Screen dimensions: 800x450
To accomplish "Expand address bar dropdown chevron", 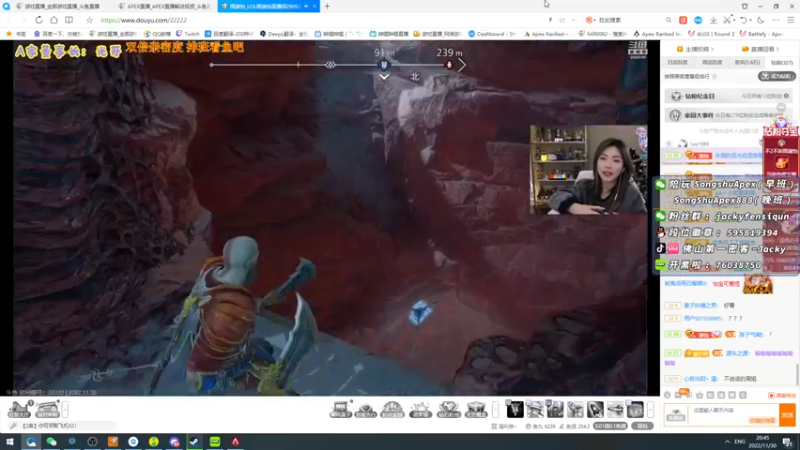I will click(573, 20).
